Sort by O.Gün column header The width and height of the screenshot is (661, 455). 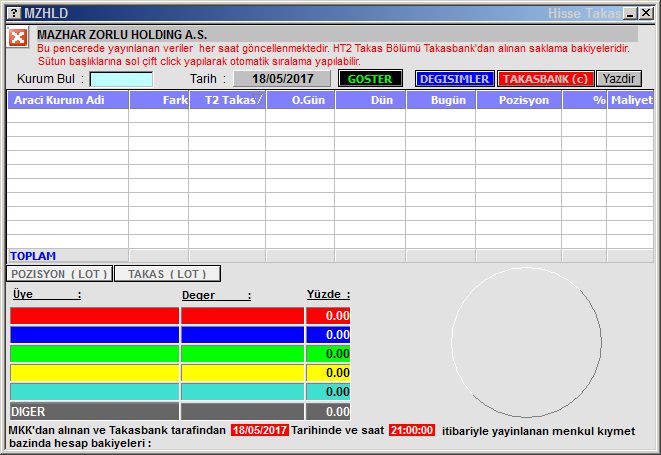click(x=301, y=100)
